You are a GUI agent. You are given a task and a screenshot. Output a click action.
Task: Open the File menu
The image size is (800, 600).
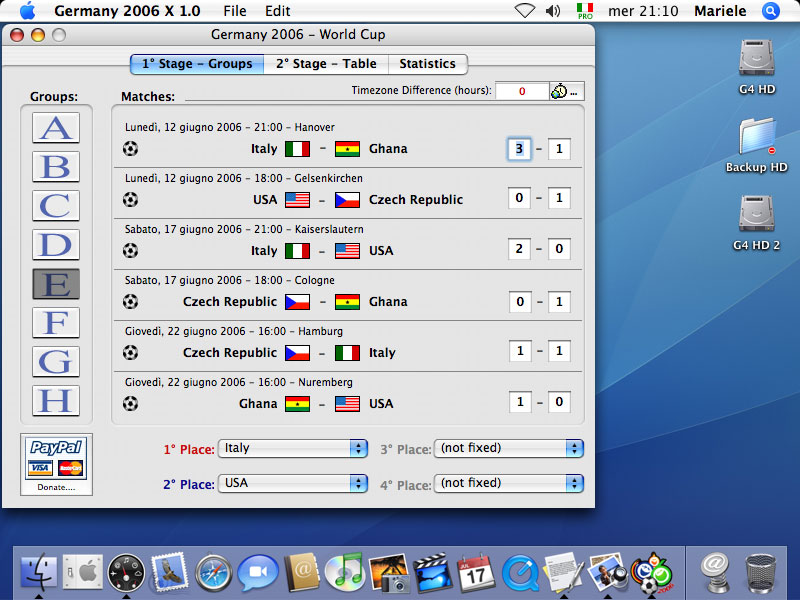[235, 11]
